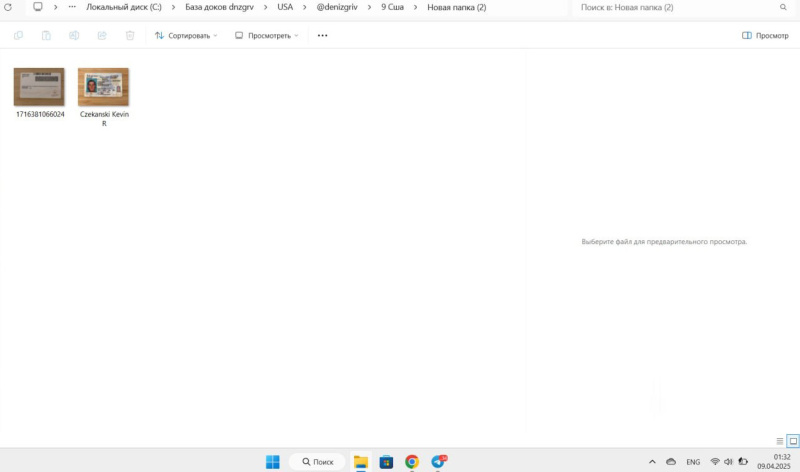The image size is (800, 472).
Task: Expand chevron after the PC icon
Action: click(x=56, y=7)
